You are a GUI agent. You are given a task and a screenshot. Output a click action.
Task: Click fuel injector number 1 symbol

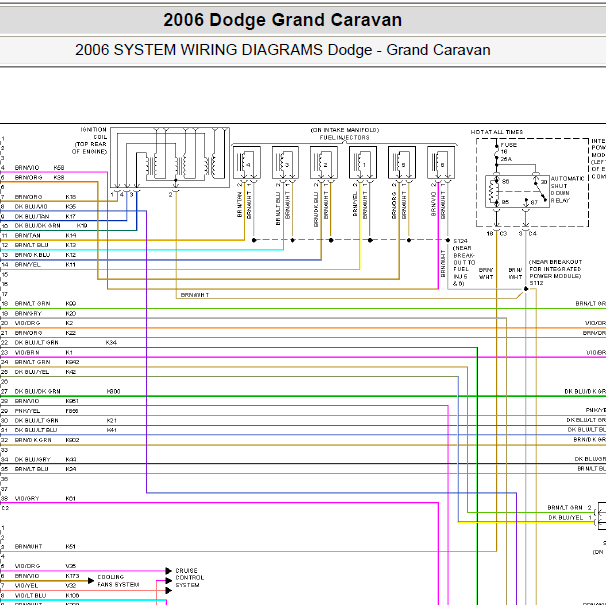point(363,163)
